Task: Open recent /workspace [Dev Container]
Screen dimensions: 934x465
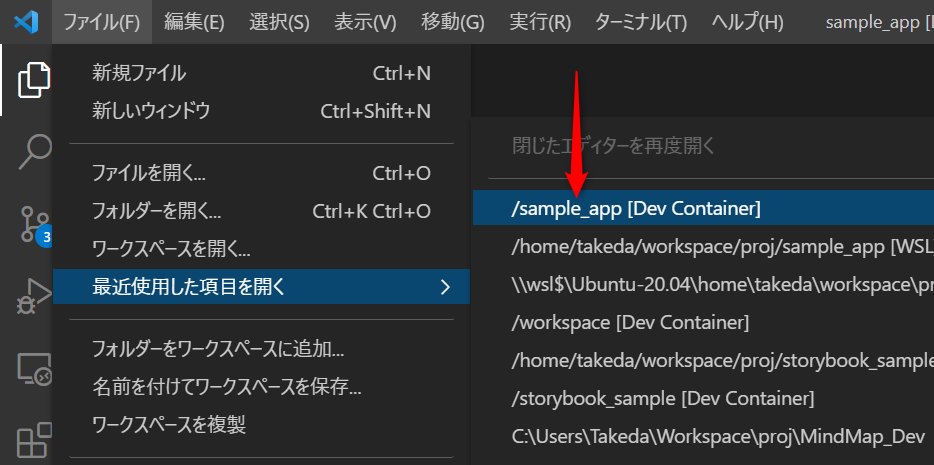Action: tap(703, 323)
